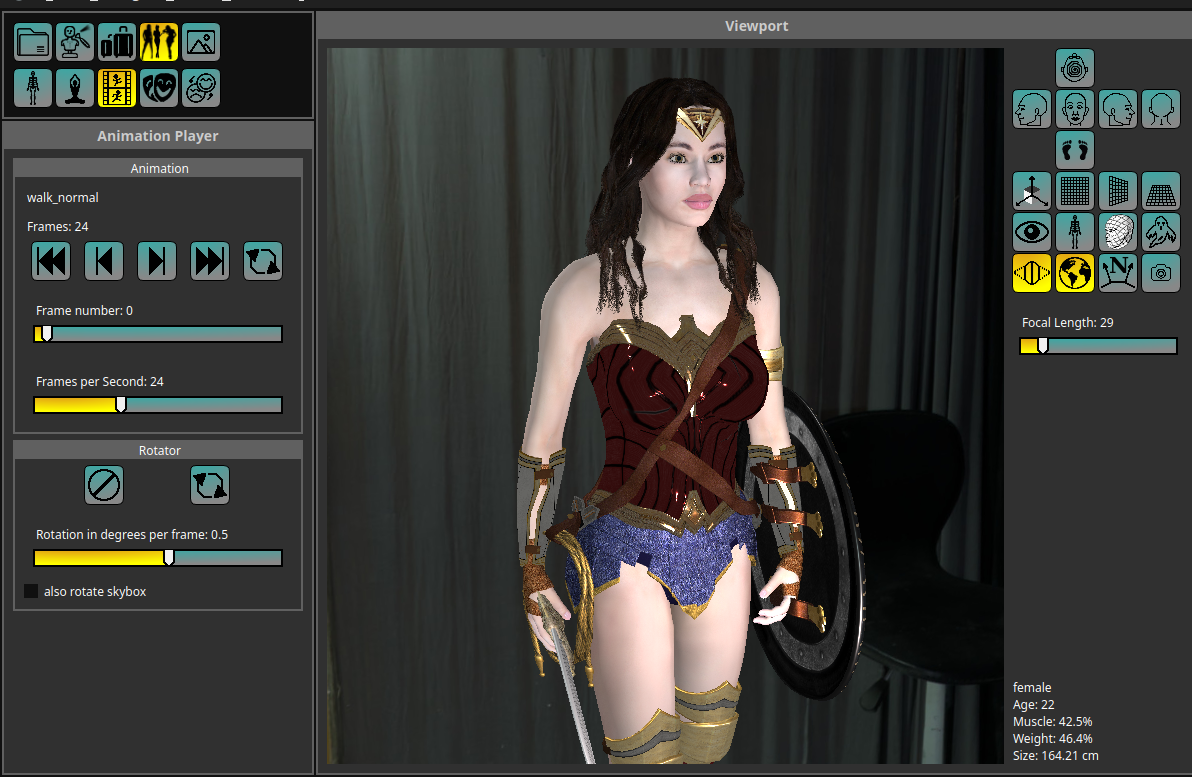
Task: Select the back-of-head view icon
Action: click(x=1160, y=109)
